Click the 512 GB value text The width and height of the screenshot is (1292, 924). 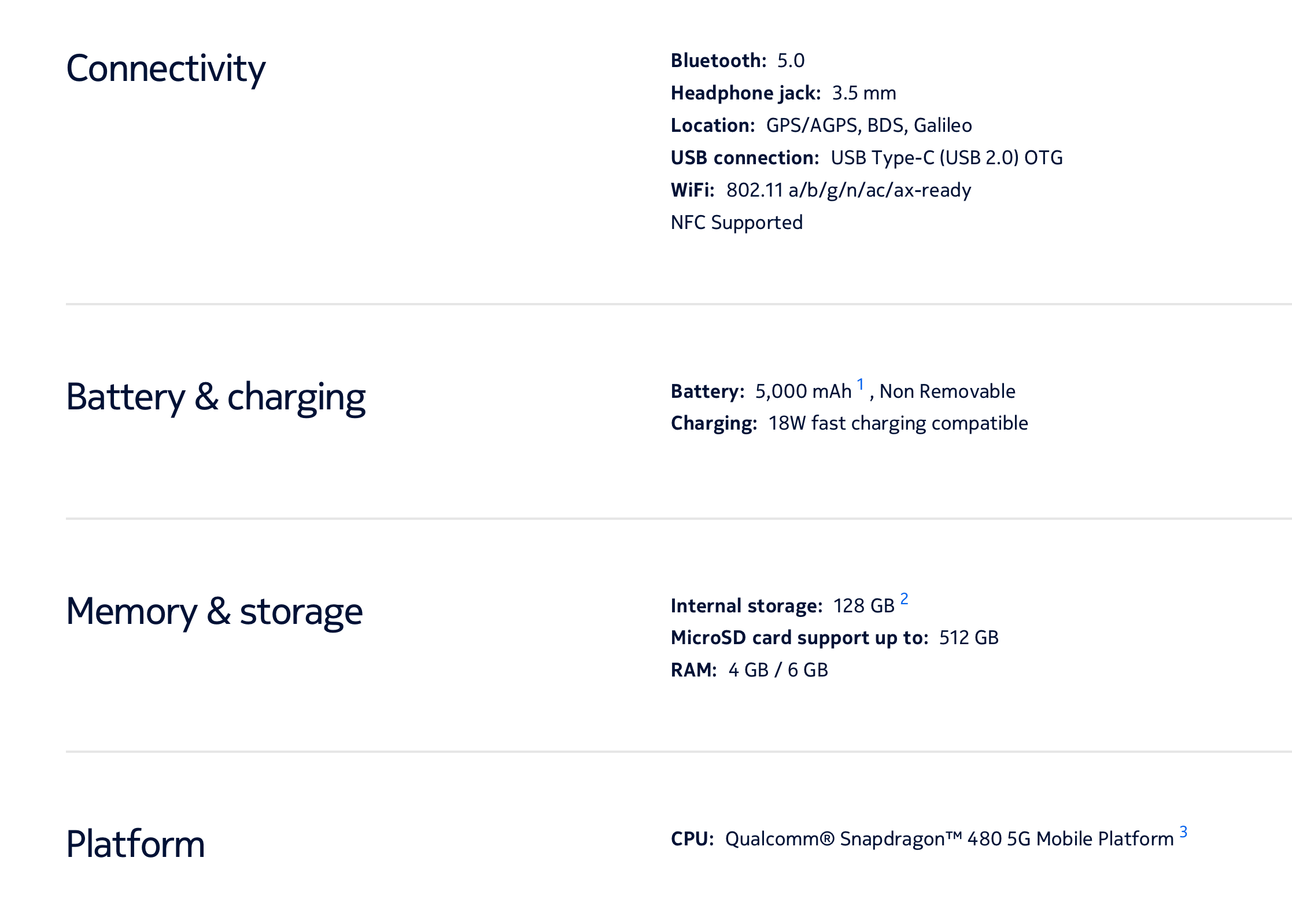pos(969,638)
